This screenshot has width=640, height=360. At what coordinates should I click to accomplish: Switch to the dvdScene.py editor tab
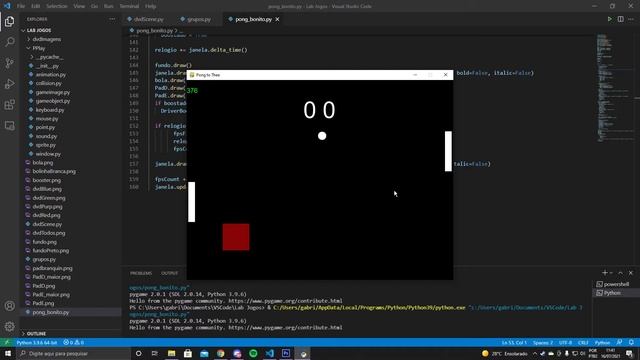[149, 19]
